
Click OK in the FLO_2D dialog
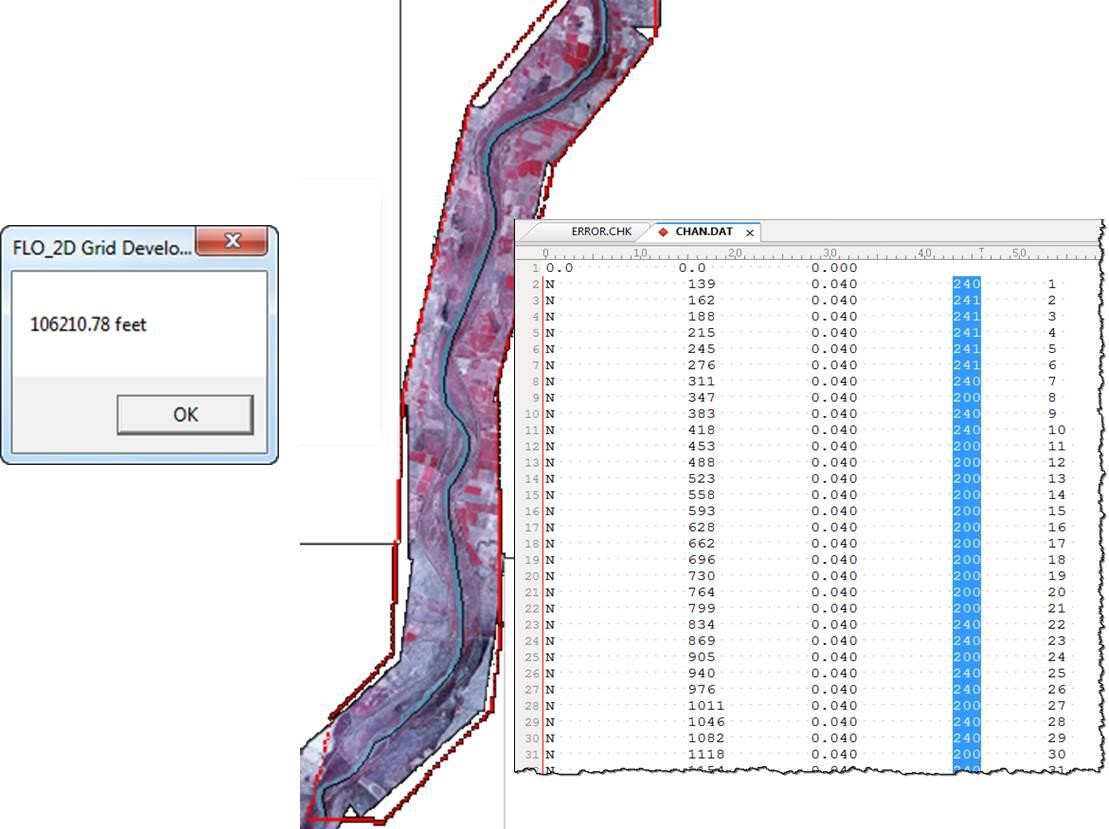(185, 414)
